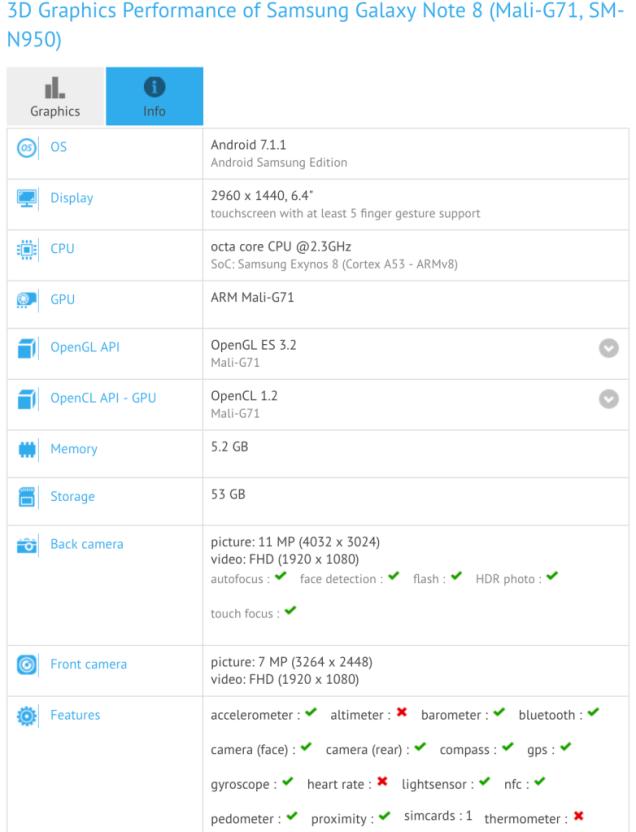Click the altimeter red cross mark
This screenshot has height=832, width=636.
402,714
